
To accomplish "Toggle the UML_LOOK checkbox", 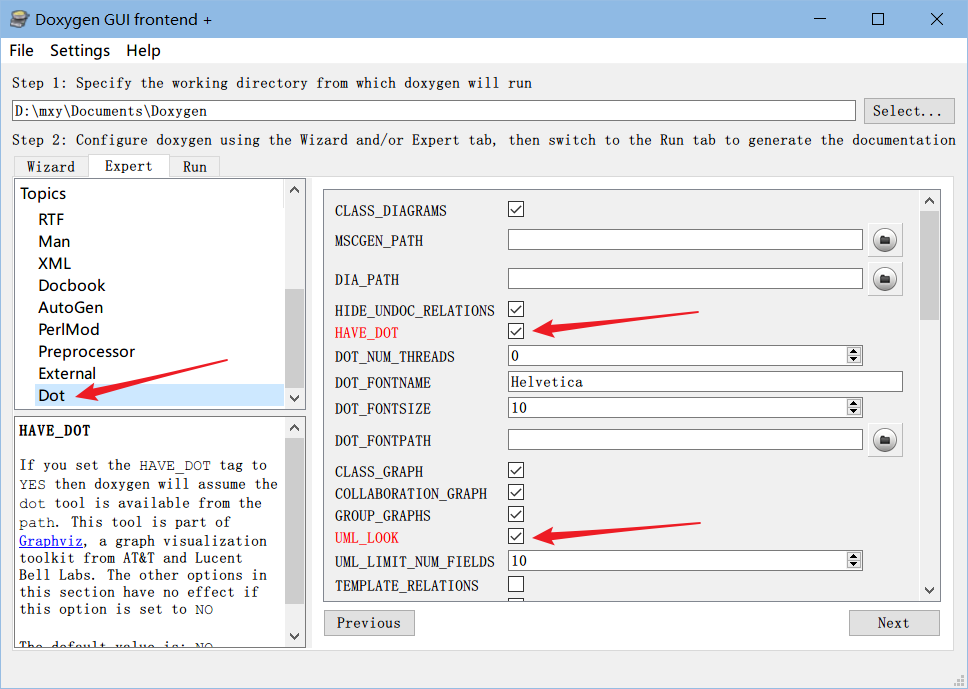I will point(516,537).
